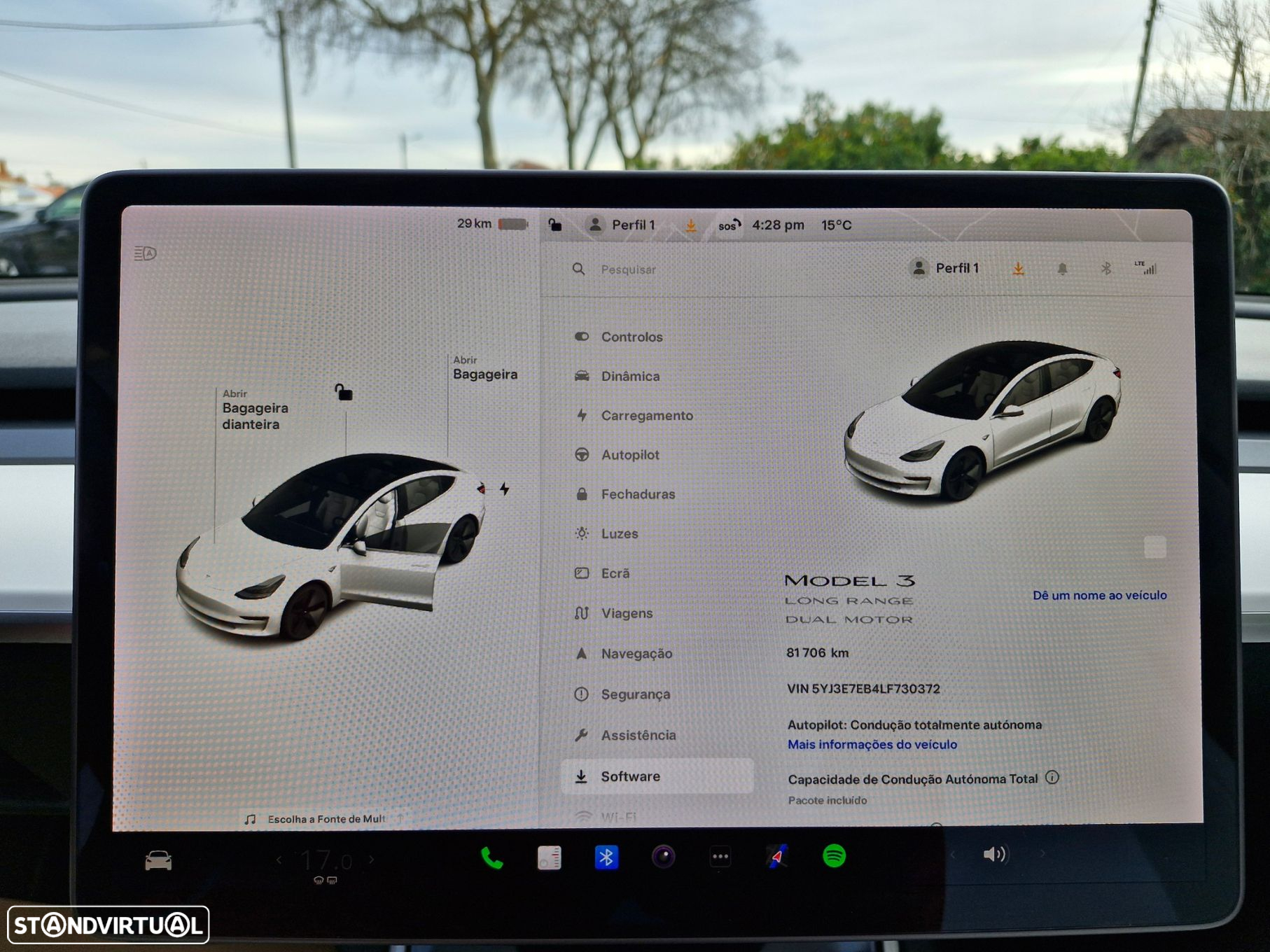This screenshot has width=1270, height=952.
Task: Tap the car controls icon in dock
Action: 158,860
